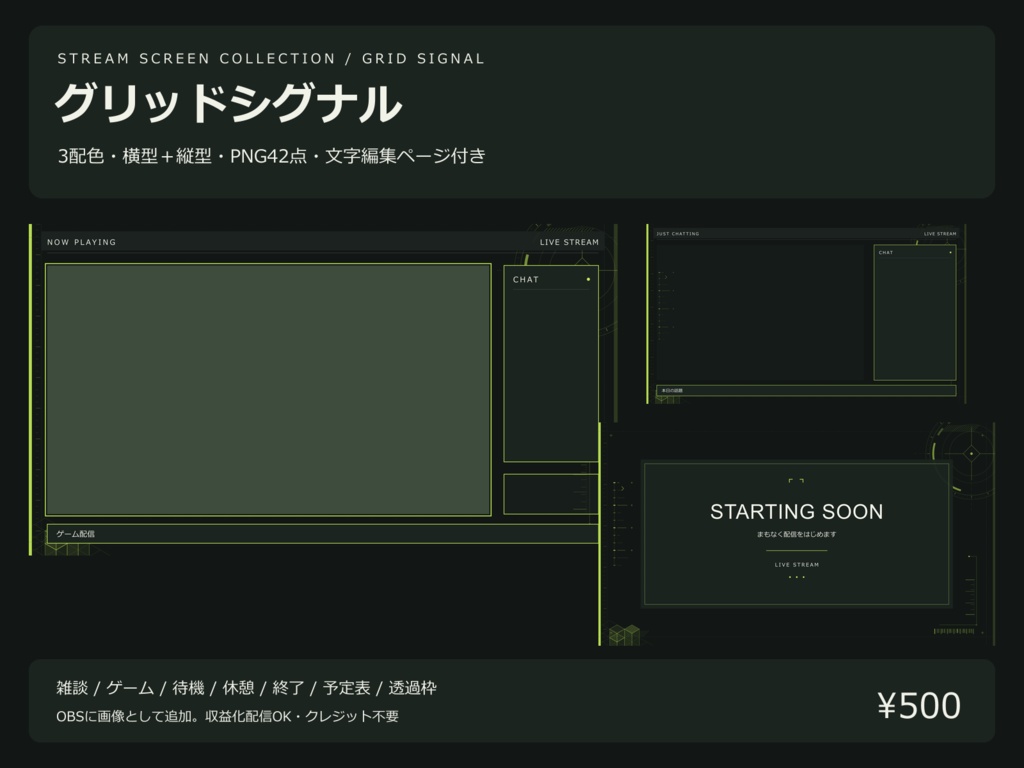Image resolution: width=1024 pixels, height=768 pixels.
Task: Click the title グリッドシグナル
Action: click(x=228, y=103)
